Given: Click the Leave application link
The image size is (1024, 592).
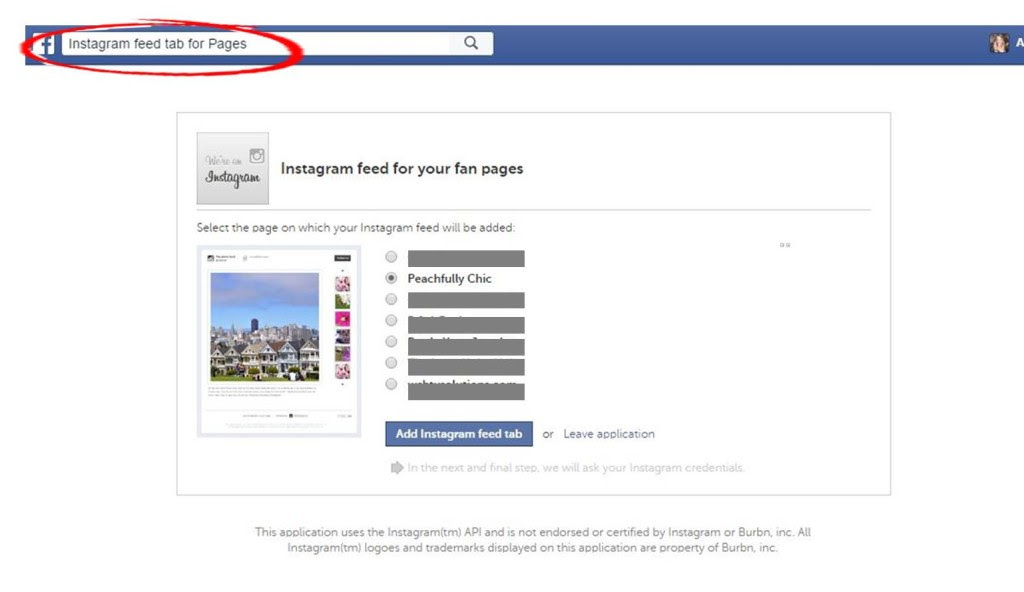Looking at the screenshot, I should 609,434.
